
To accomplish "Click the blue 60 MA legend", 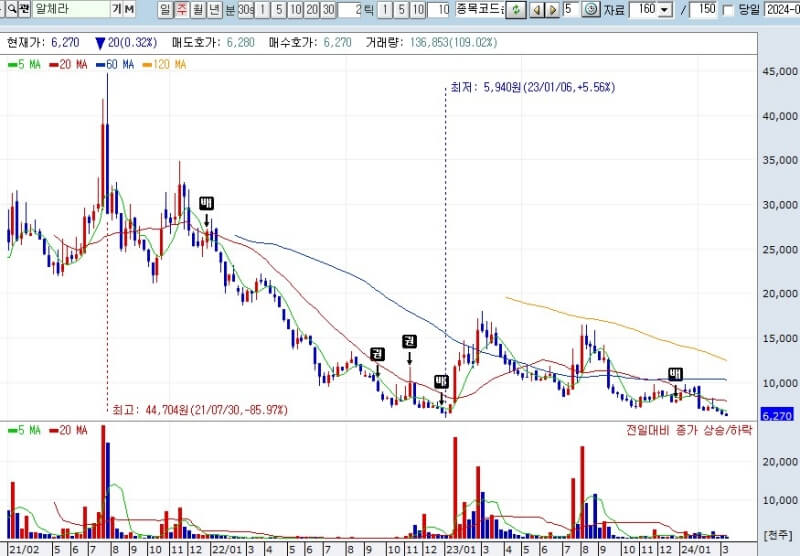I will (x=115, y=64).
